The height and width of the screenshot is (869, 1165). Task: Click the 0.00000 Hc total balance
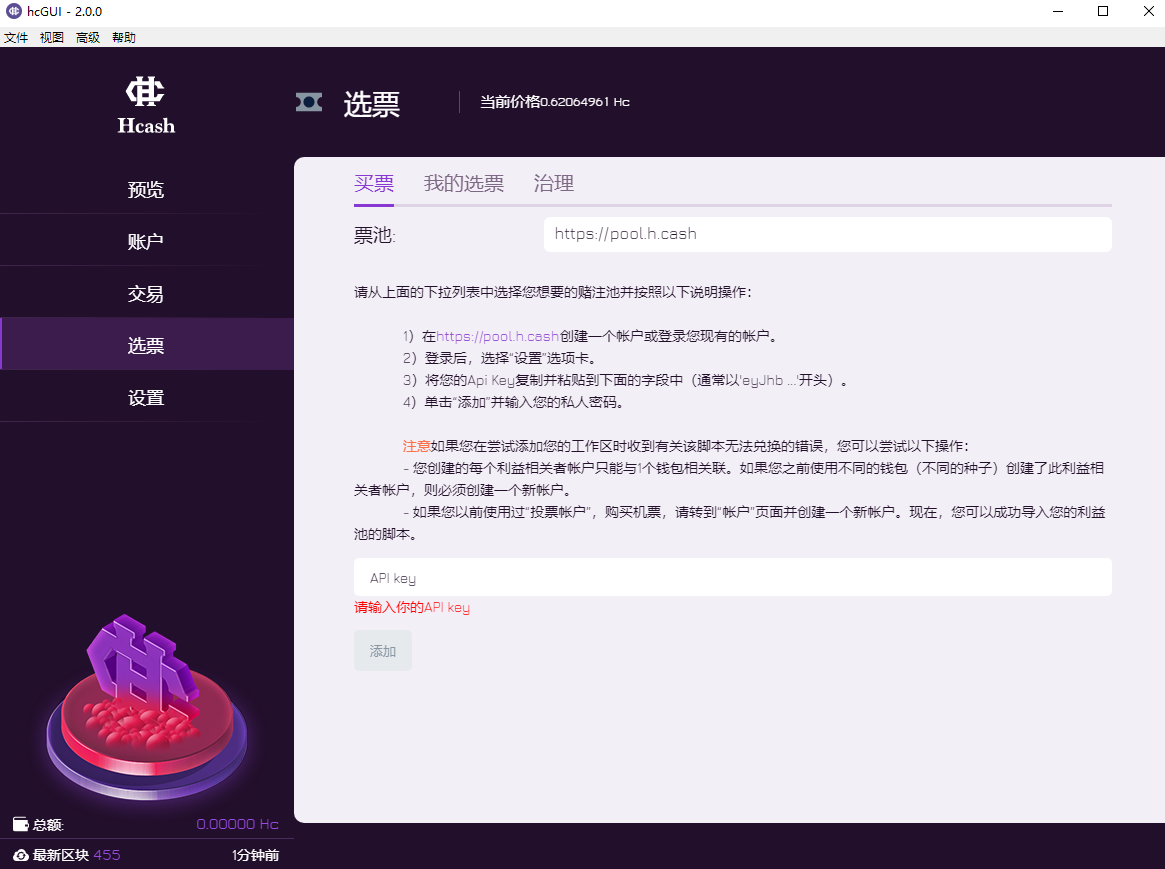pos(237,824)
